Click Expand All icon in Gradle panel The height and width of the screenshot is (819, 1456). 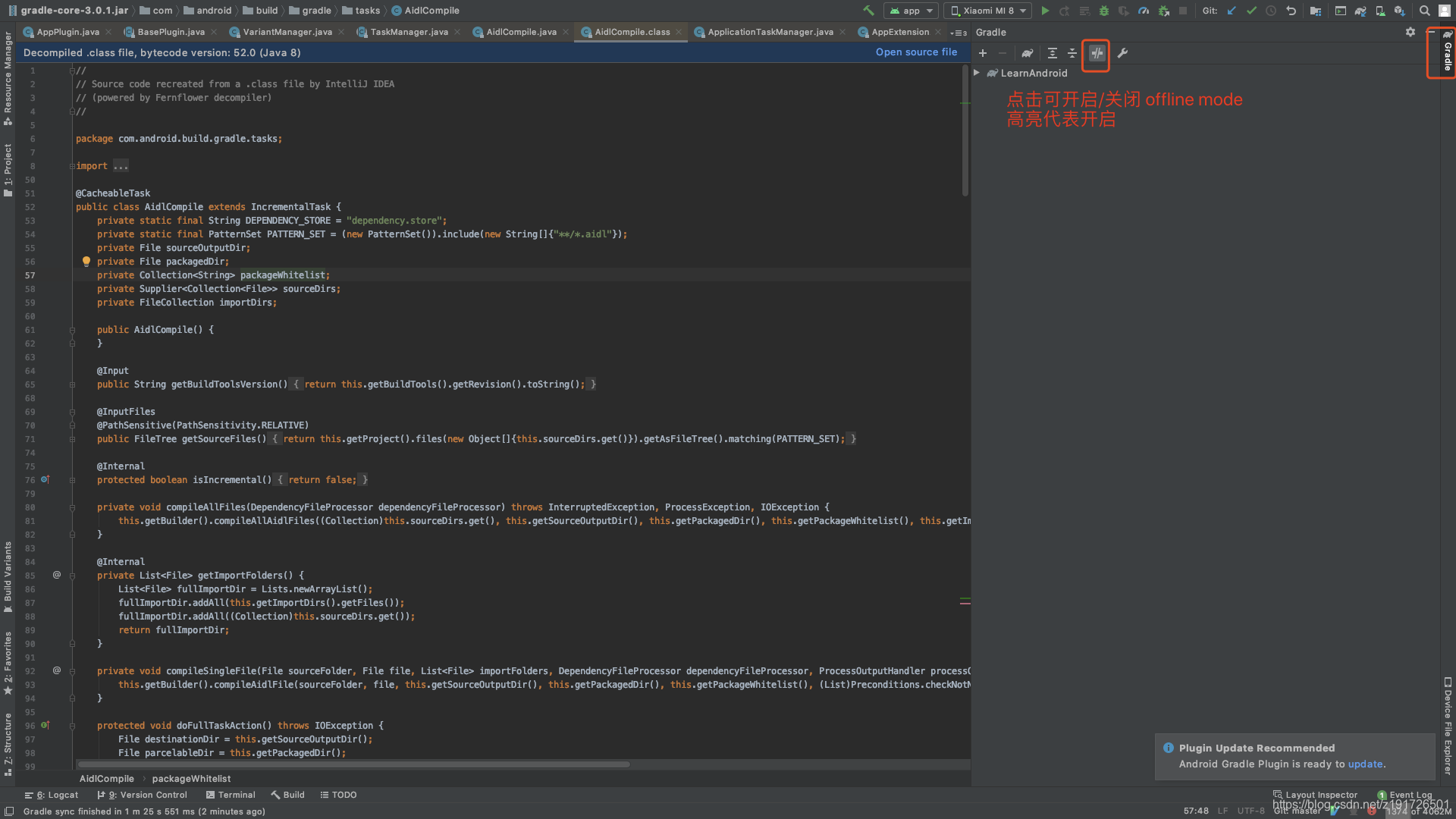pyautogui.click(x=1052, y=53)
